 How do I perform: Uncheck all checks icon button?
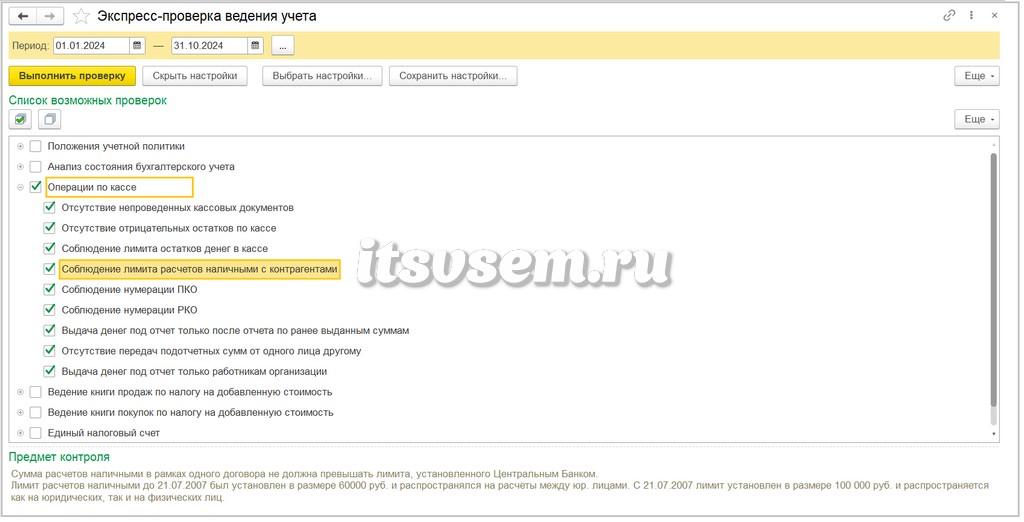point(50,120)
